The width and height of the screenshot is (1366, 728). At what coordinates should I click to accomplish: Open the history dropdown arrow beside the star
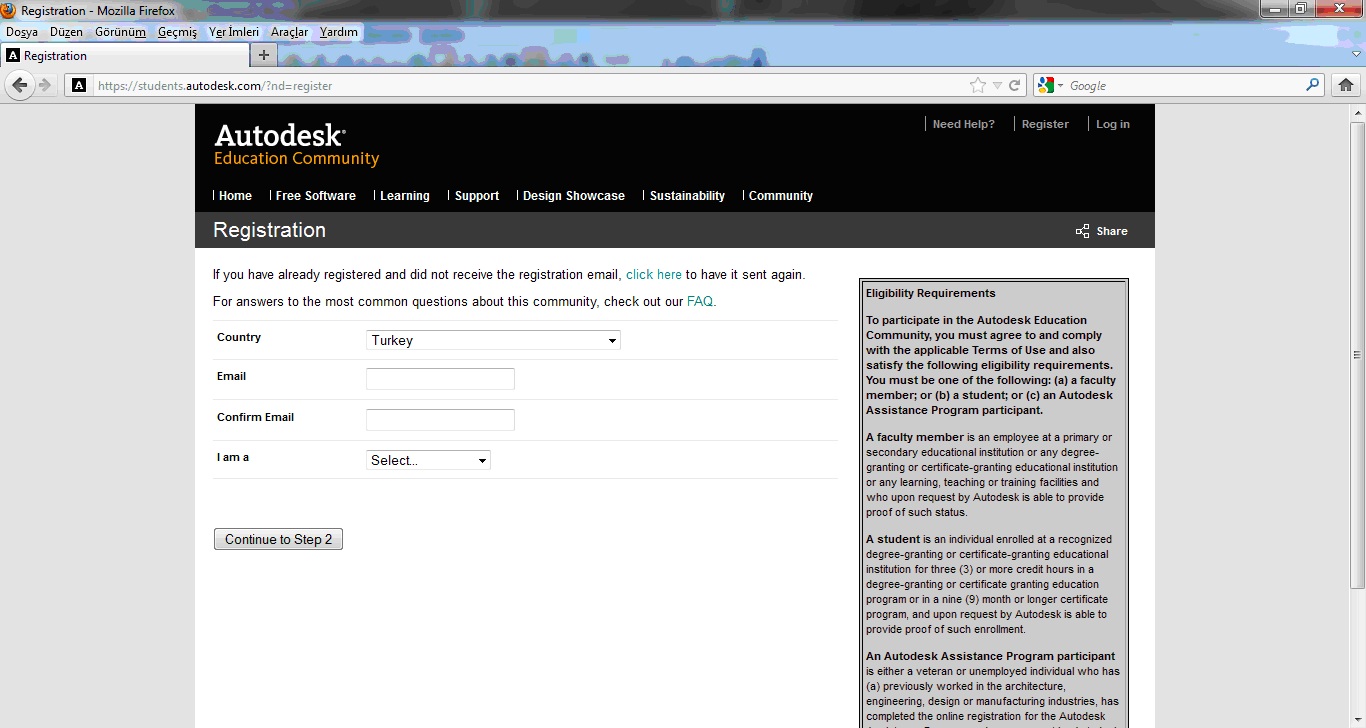click(996, 86)
